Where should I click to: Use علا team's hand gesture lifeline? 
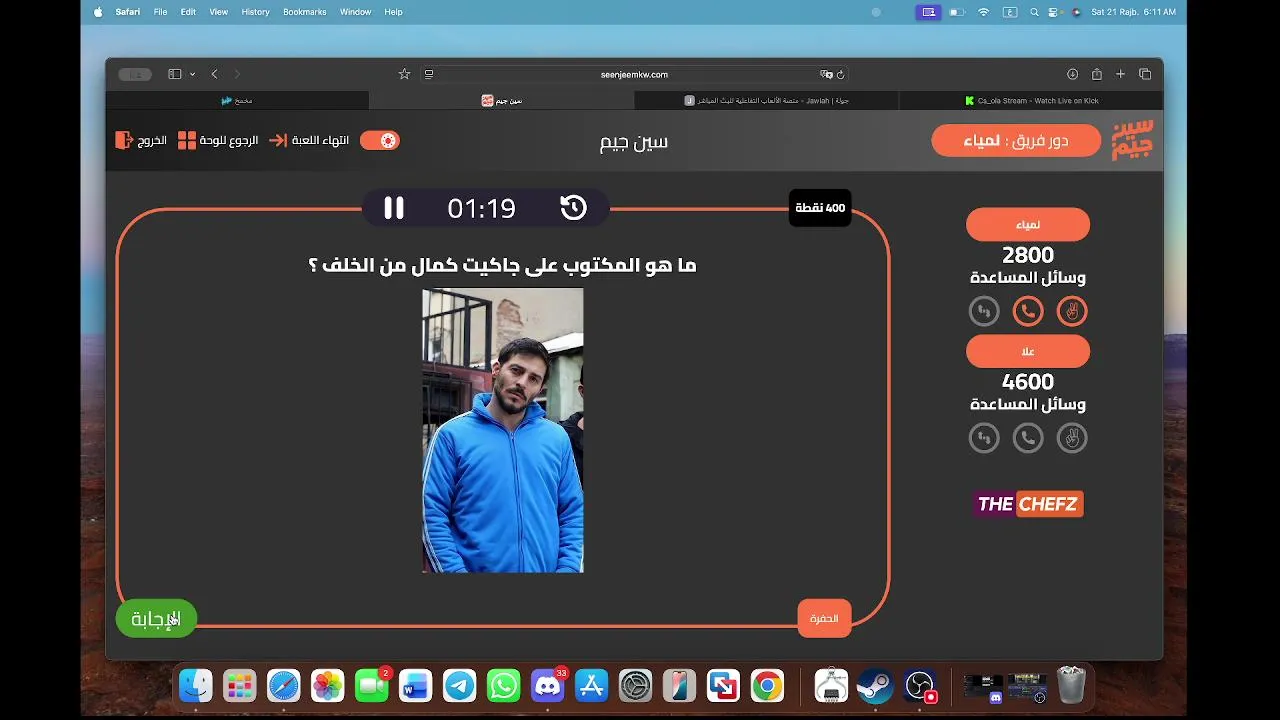(1072, 438)
